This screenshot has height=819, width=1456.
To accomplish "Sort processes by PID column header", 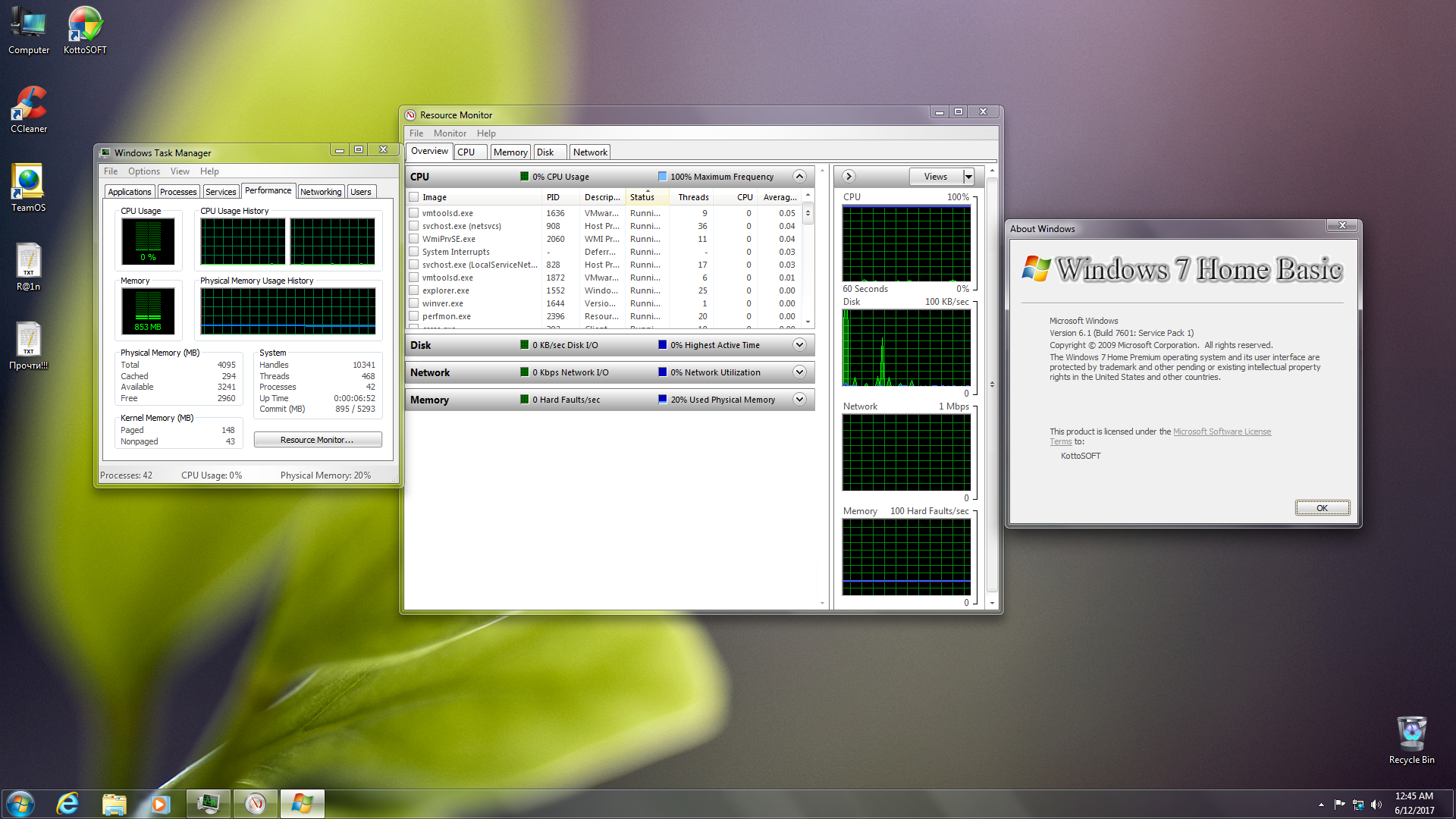I will (560, 197).
